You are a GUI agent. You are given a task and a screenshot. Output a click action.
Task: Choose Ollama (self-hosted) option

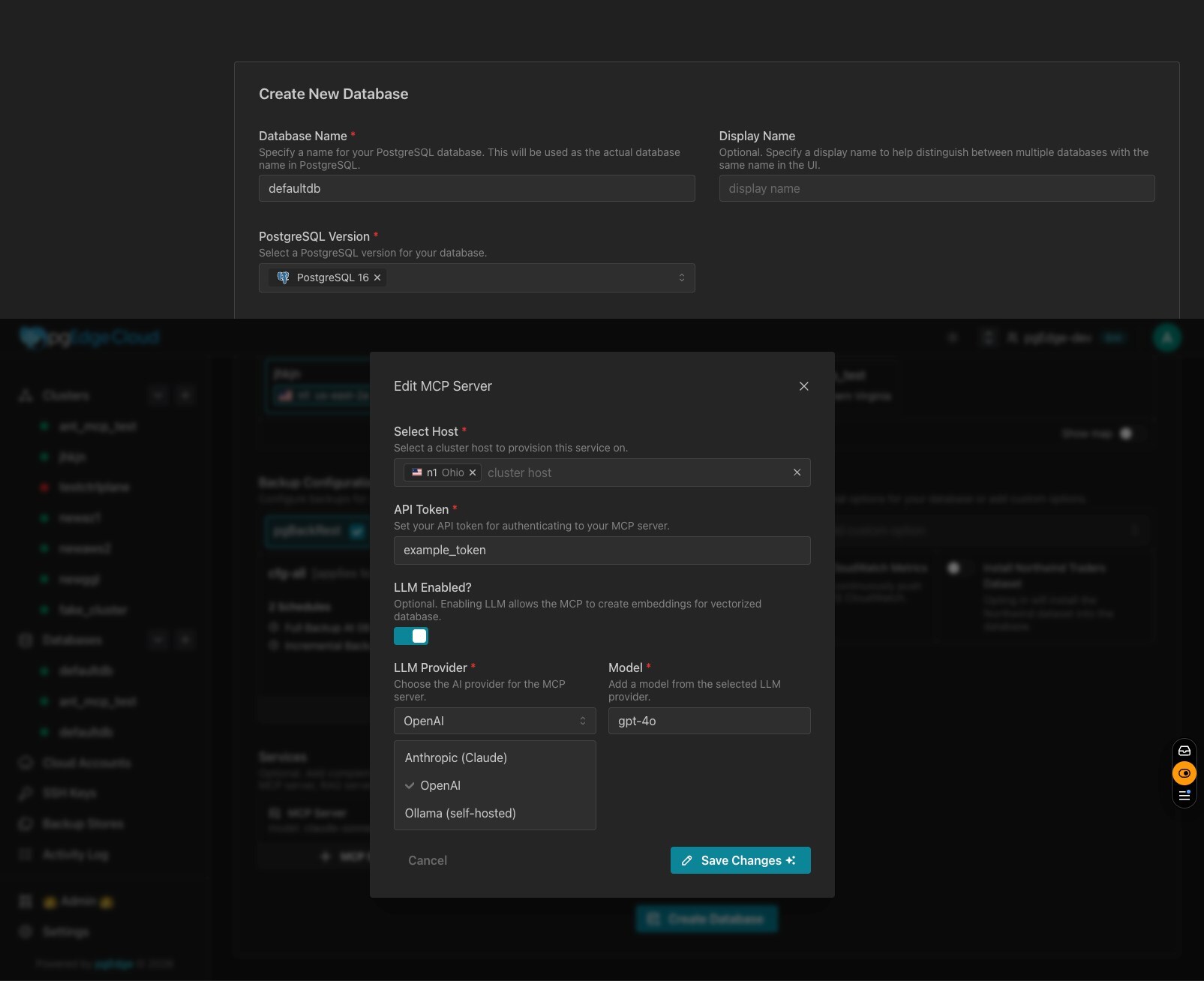click(x=460, y=813)
